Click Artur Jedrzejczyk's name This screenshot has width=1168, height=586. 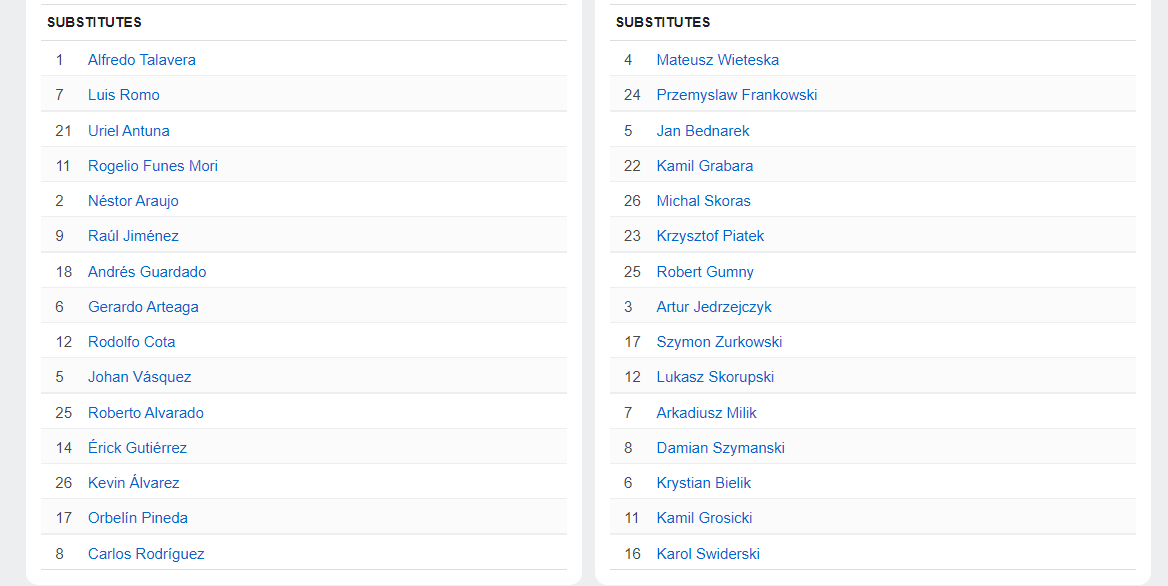pyautogui.click(x=714, y=307)
